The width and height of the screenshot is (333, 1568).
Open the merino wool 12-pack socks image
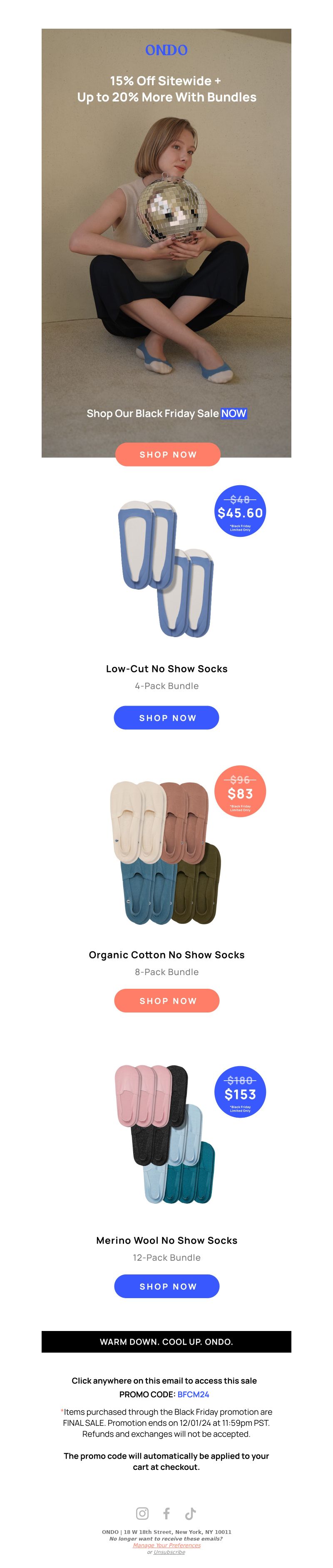point(165,1134)
